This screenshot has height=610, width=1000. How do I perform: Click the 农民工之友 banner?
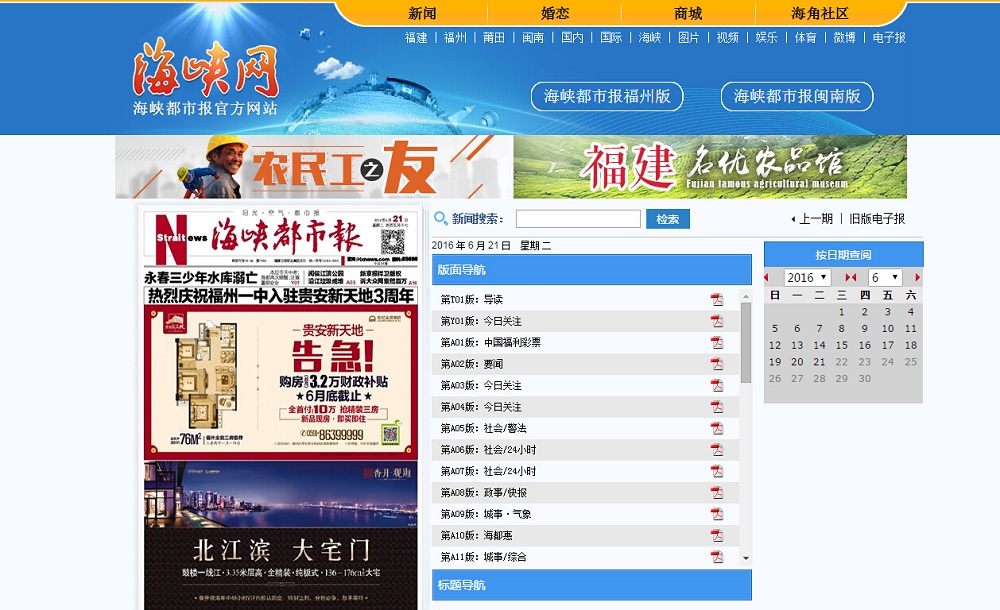(x=314, y=167)
